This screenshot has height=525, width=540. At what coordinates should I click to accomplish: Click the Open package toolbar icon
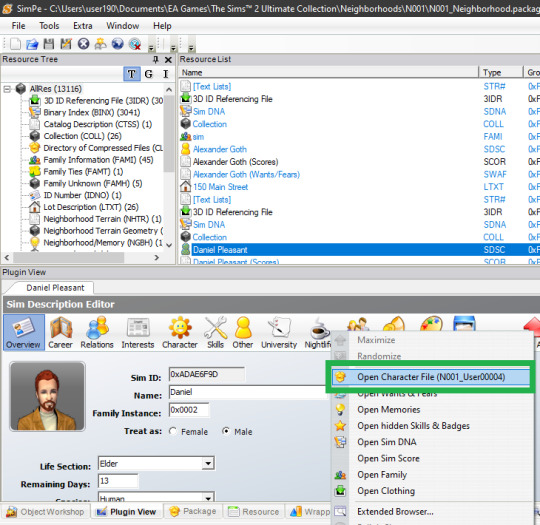click(x=32, y=44)
